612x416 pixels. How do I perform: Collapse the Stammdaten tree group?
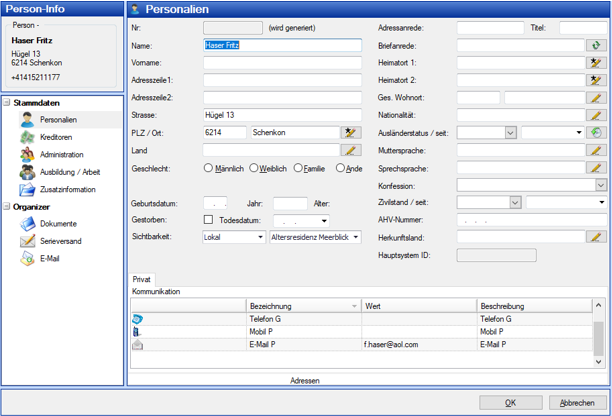[x=6, y=102]
